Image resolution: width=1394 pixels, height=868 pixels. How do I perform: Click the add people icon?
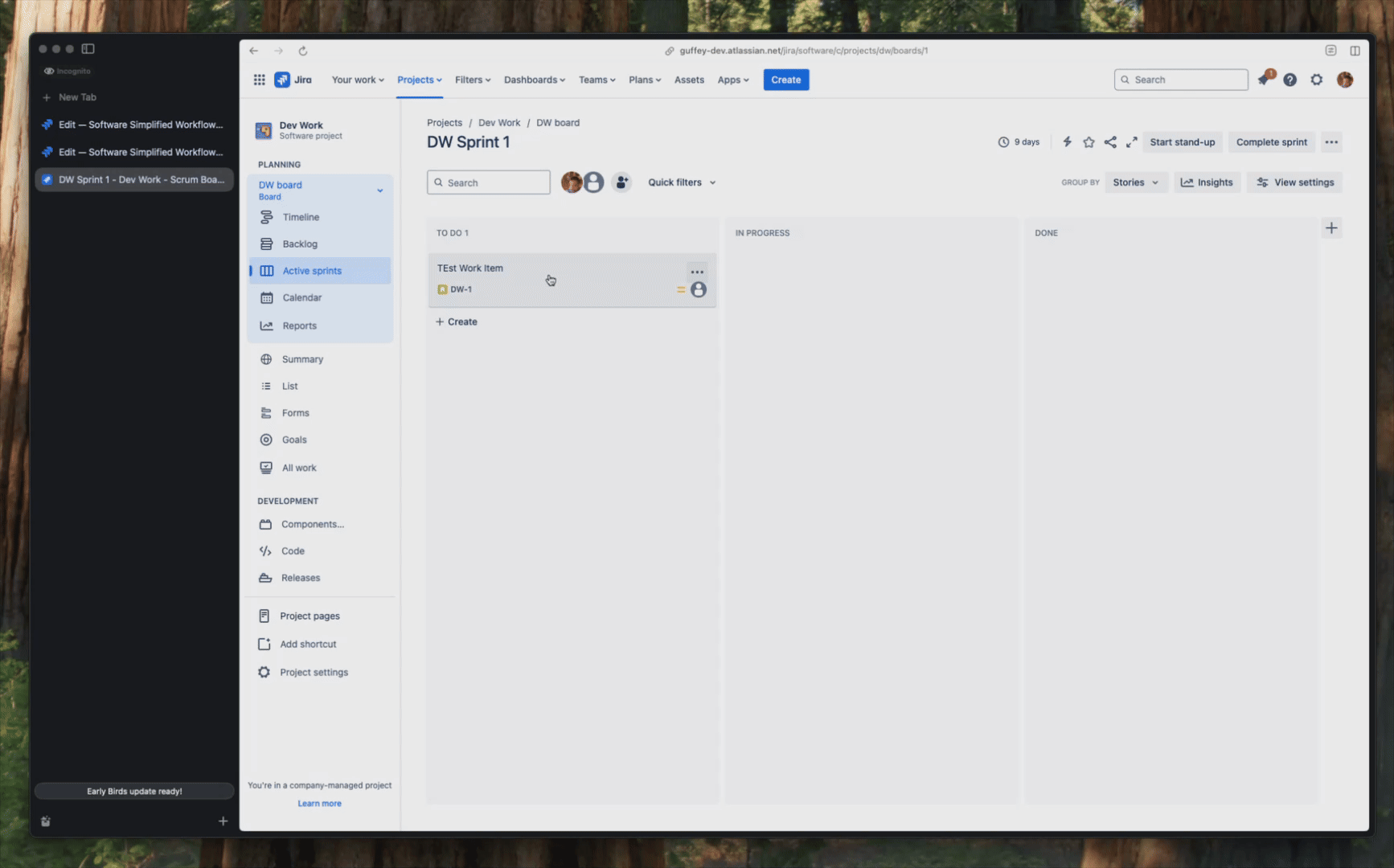(621, 182)
